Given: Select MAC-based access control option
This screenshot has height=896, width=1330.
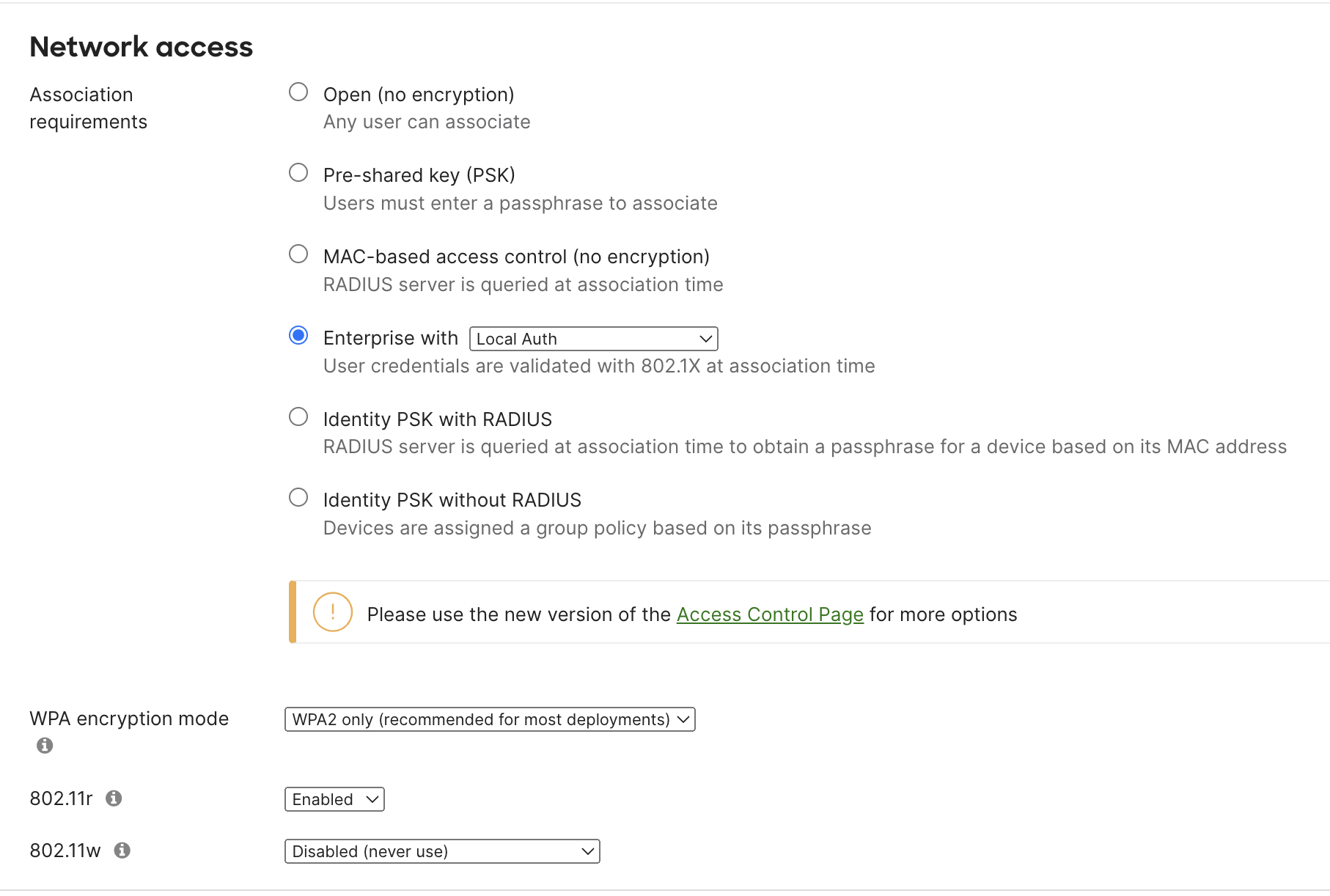Looking at the screenshot, I should [x=298, y=254].
